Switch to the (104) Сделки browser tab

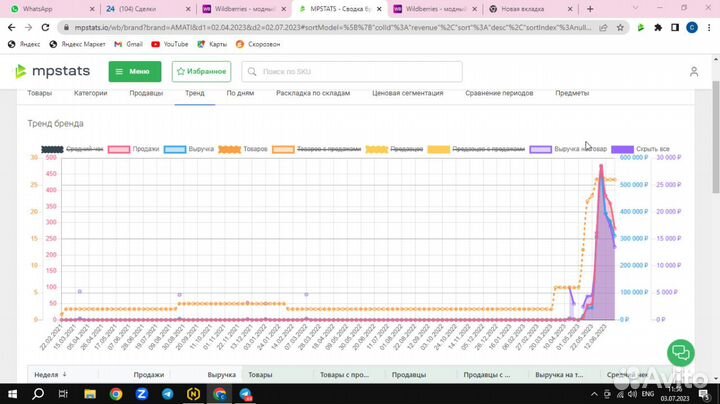coord(148,9)
